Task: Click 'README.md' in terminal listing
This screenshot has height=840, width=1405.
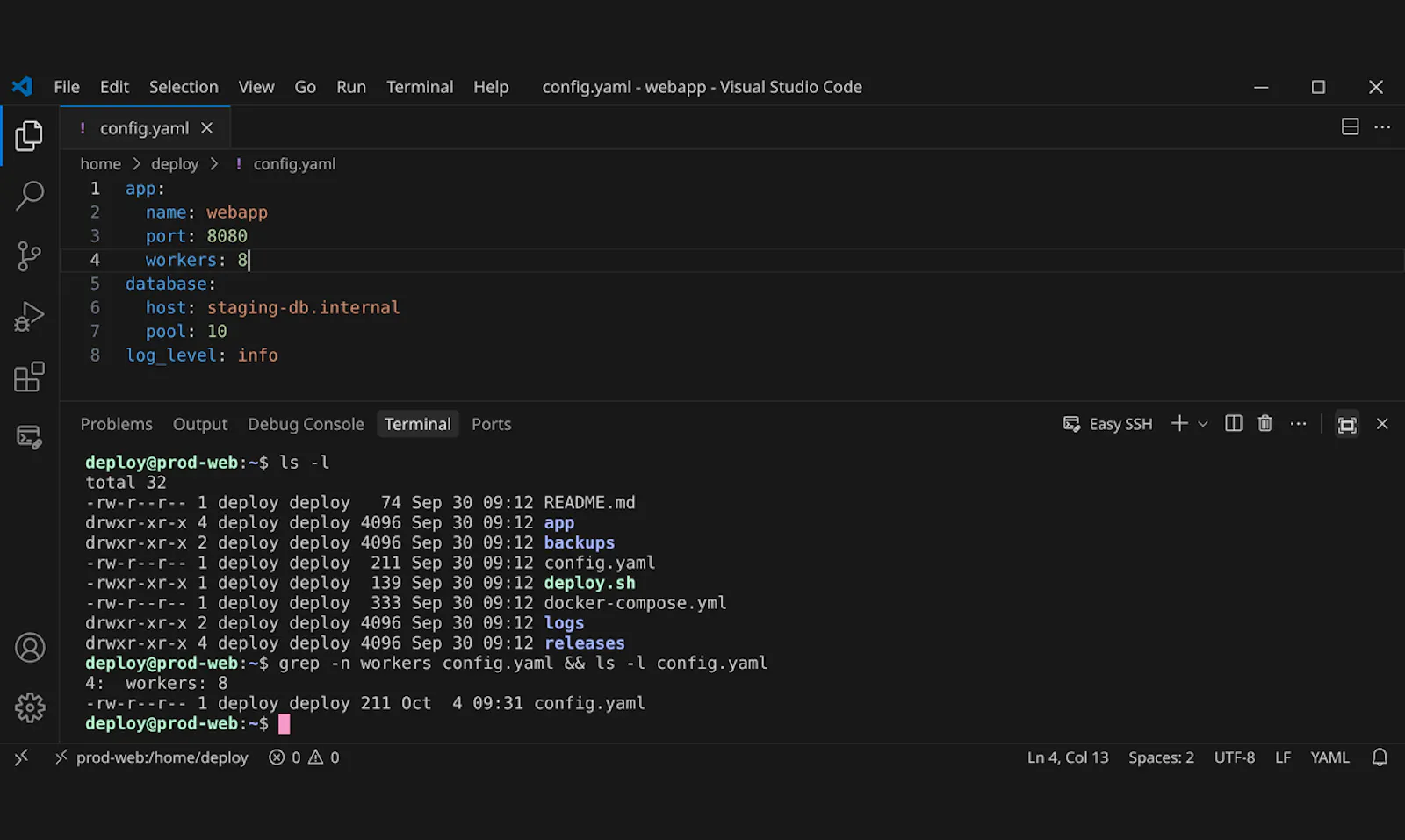Action: [589, 502]
